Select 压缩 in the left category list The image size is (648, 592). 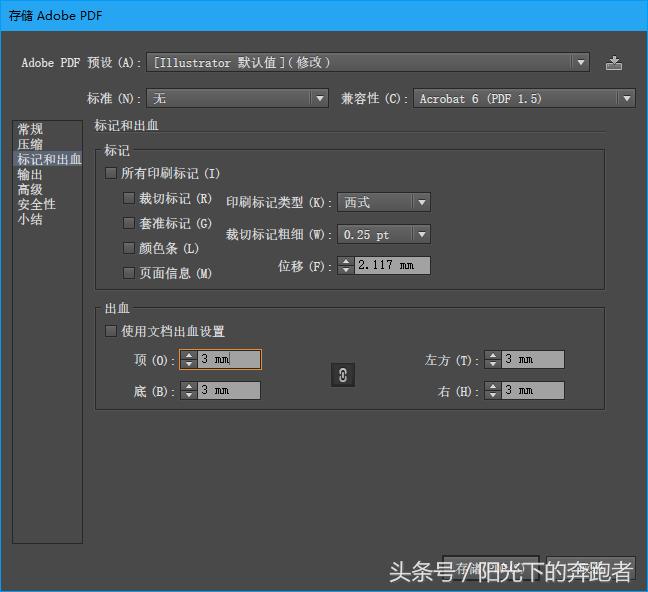pos(30,144)
